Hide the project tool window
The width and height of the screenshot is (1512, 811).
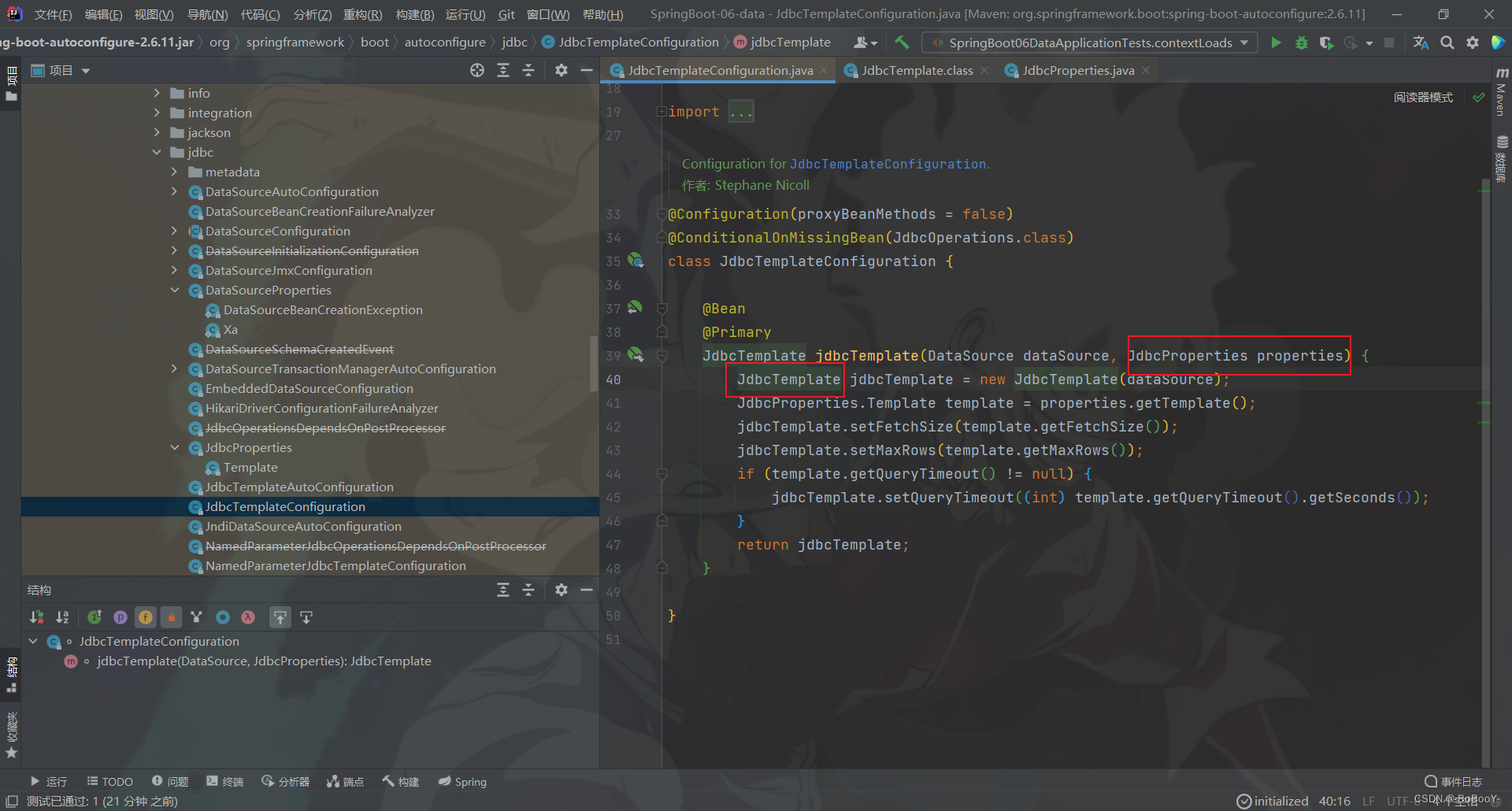(586, 71)
